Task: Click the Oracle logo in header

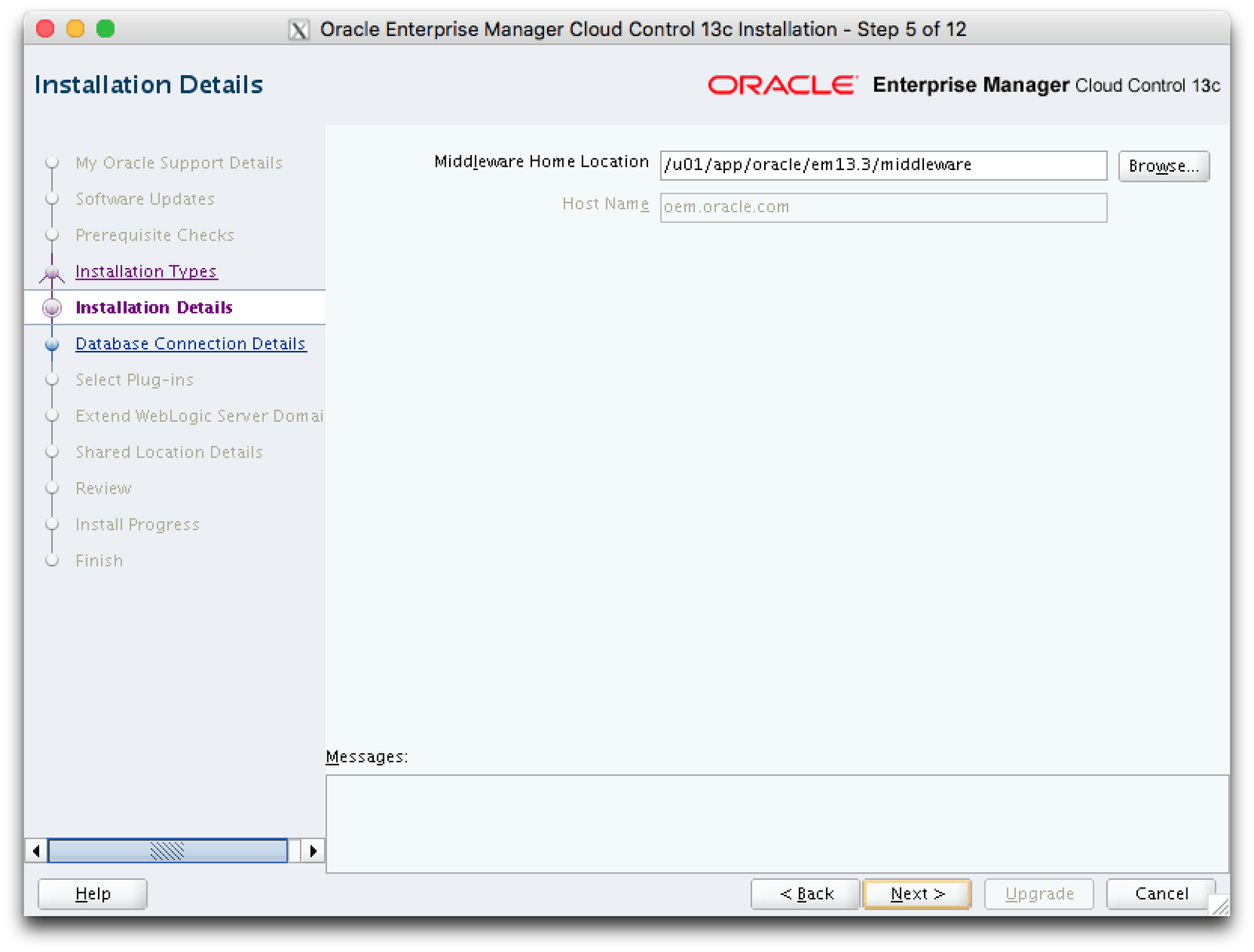Action: [781, 85]
